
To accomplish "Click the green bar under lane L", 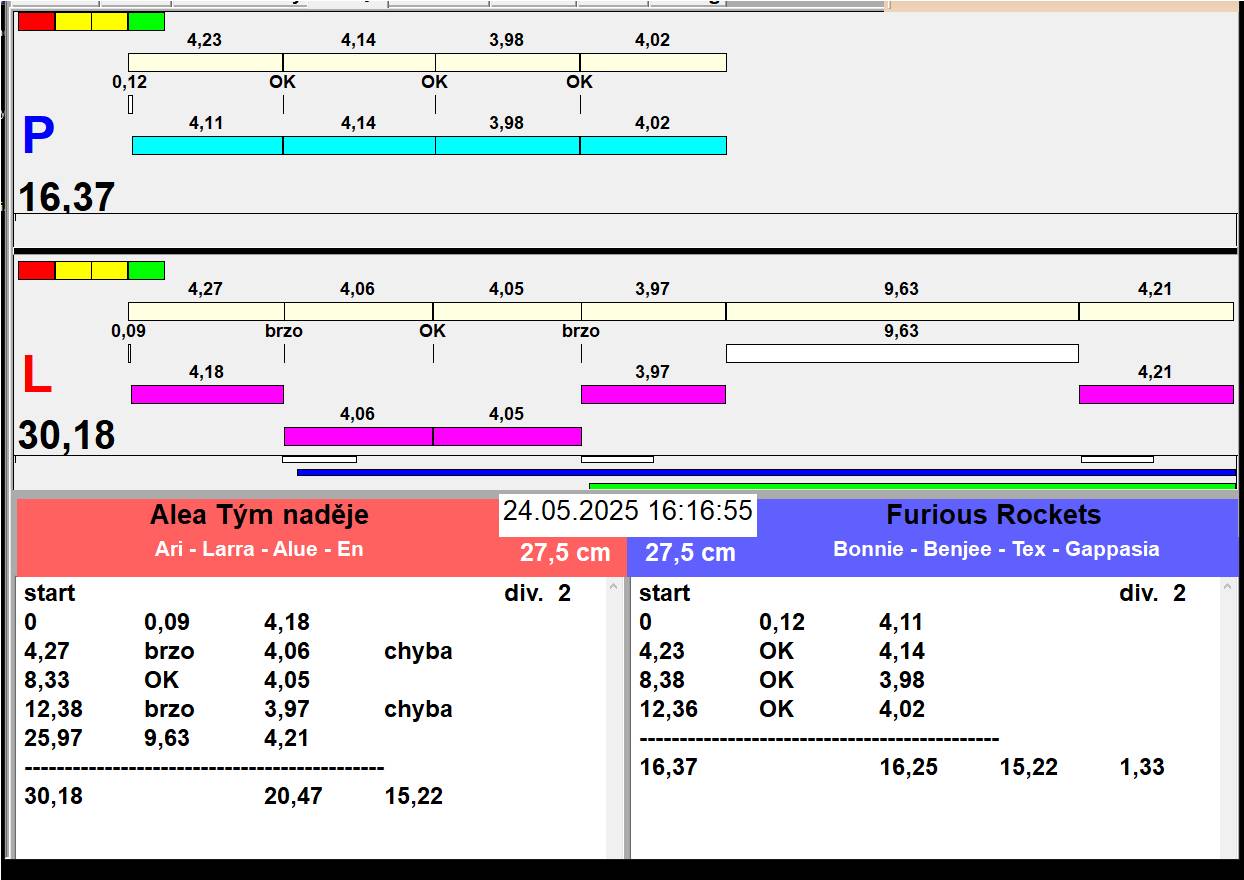I will coord(912,486).
